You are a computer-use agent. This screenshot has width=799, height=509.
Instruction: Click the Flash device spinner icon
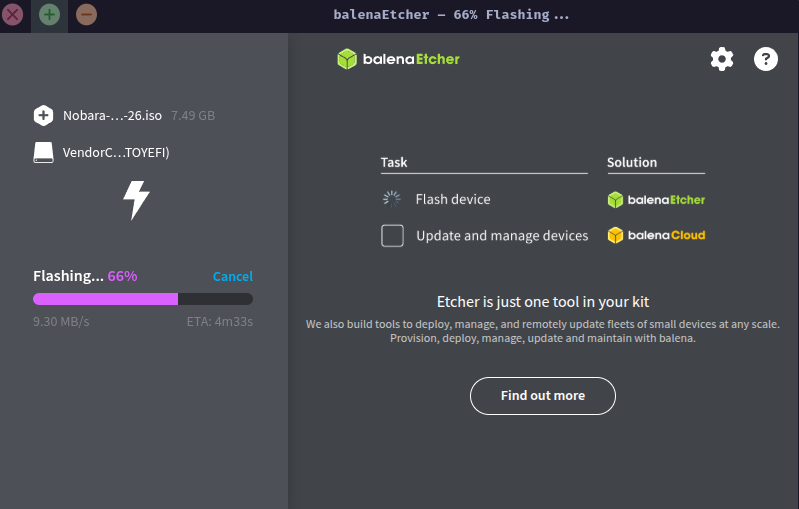pyautogui.click(x=392, y=199)
